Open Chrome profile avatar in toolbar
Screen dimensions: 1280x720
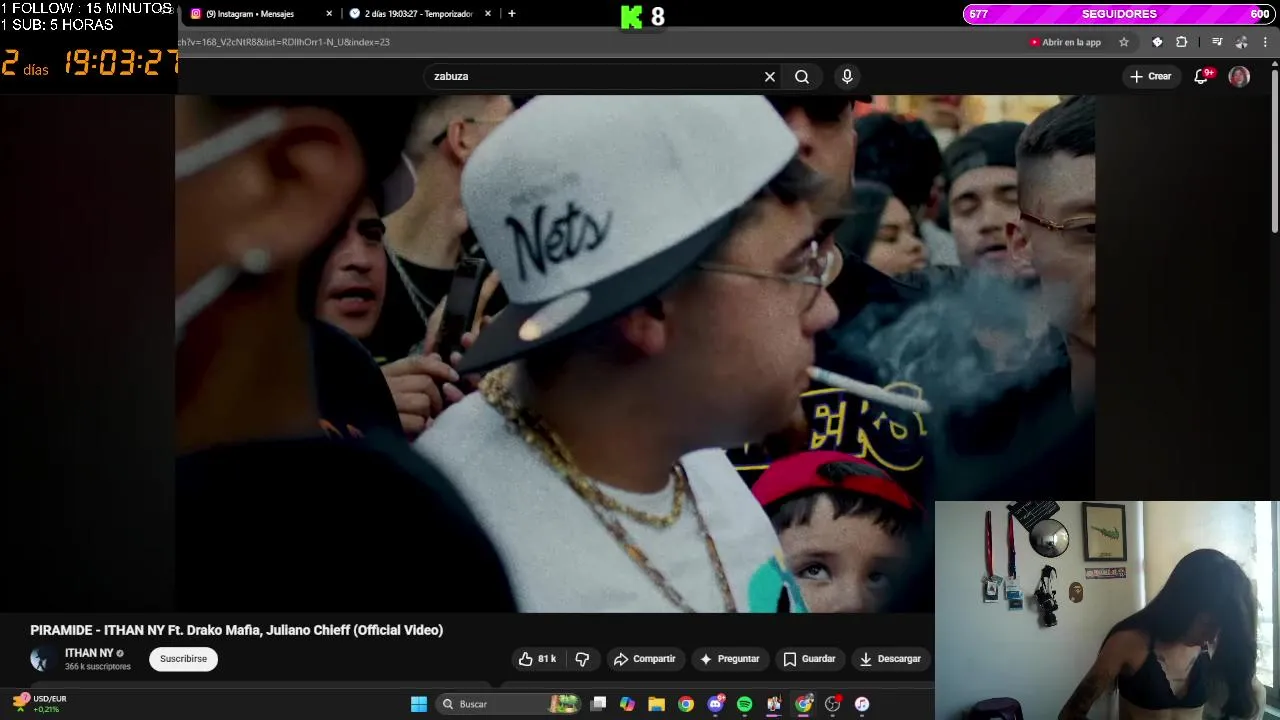coord(1241,42)
